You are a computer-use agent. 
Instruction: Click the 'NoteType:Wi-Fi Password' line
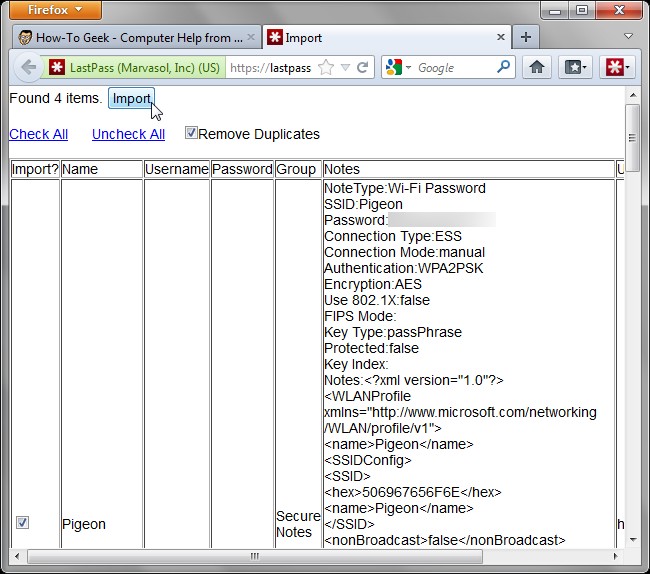pyautogui.click(x=405, y=188)
